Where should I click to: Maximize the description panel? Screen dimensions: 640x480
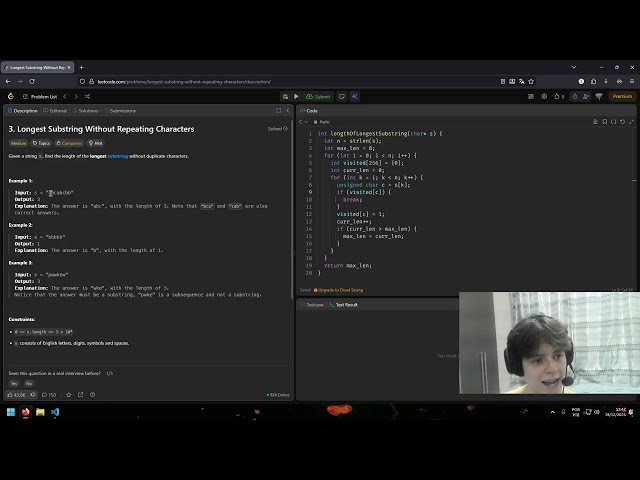(278, 111)
